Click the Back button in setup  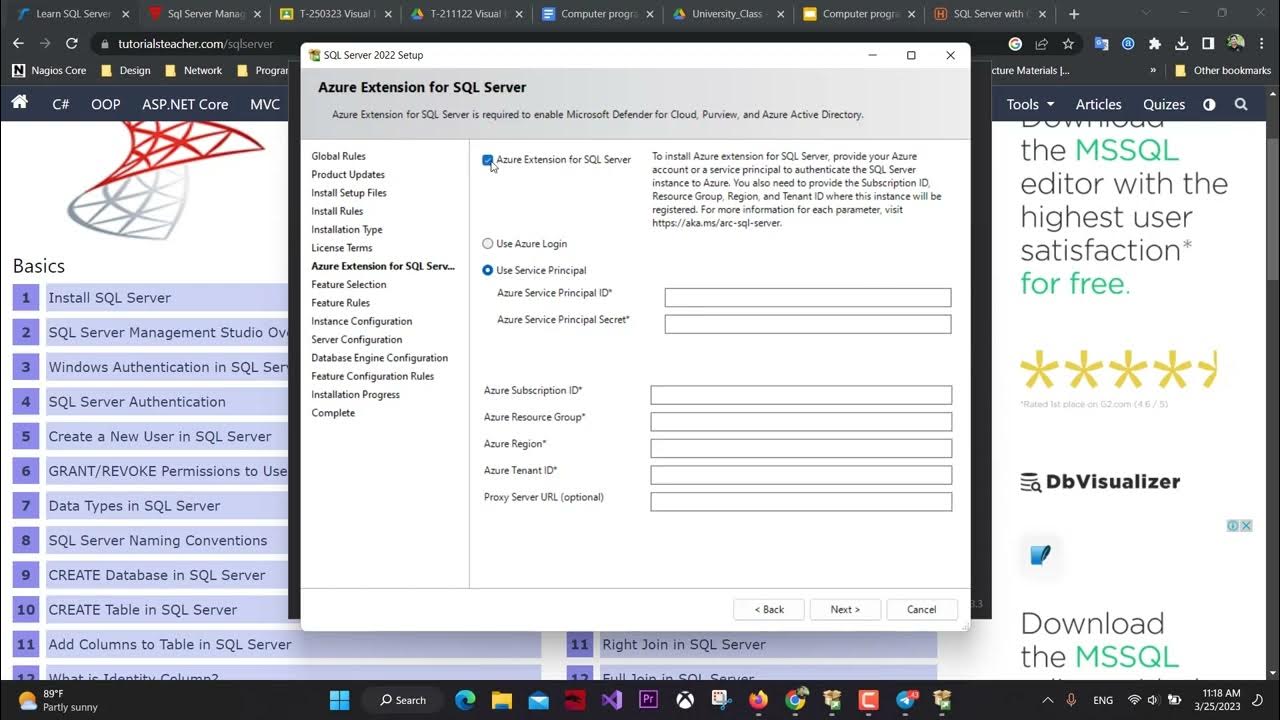(x=769, y=609)
